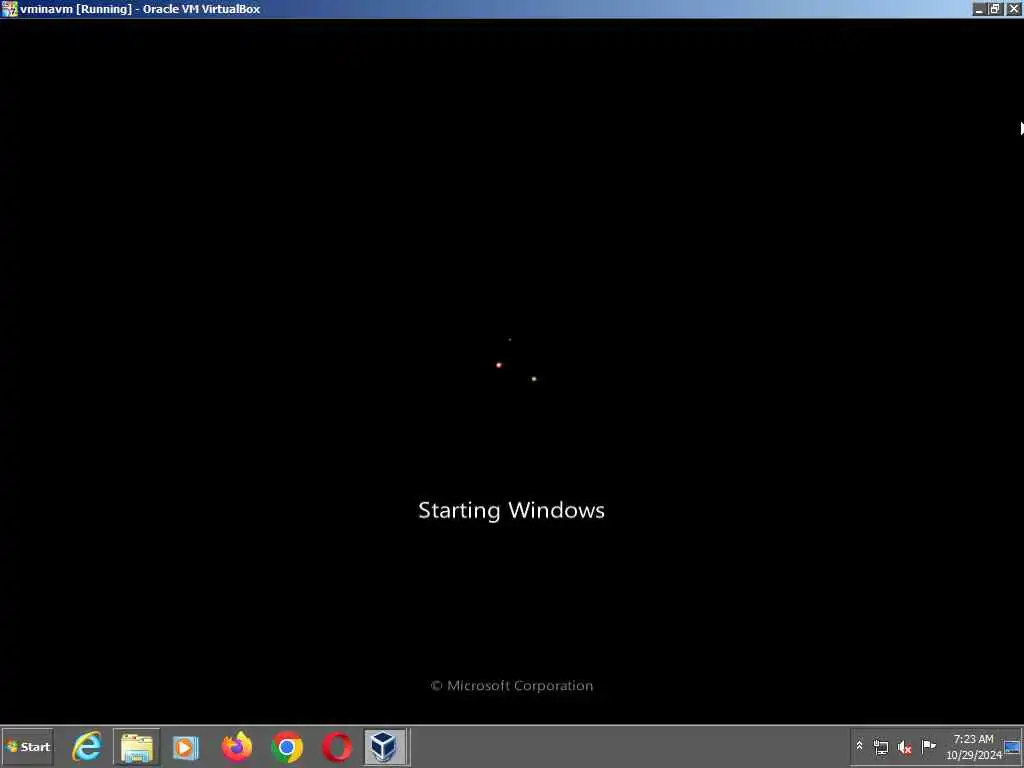
Task: Open Windows Media Player
Action: tap(186, 747)
